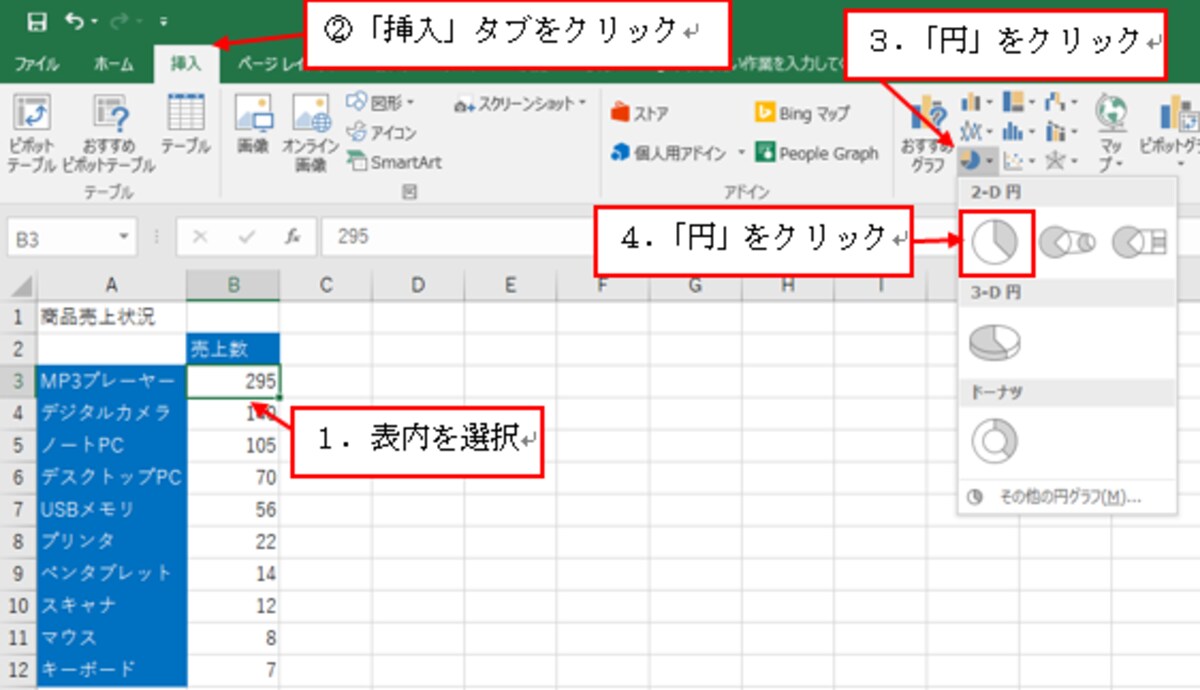Click the formula bar cancel X

(200, 237)
